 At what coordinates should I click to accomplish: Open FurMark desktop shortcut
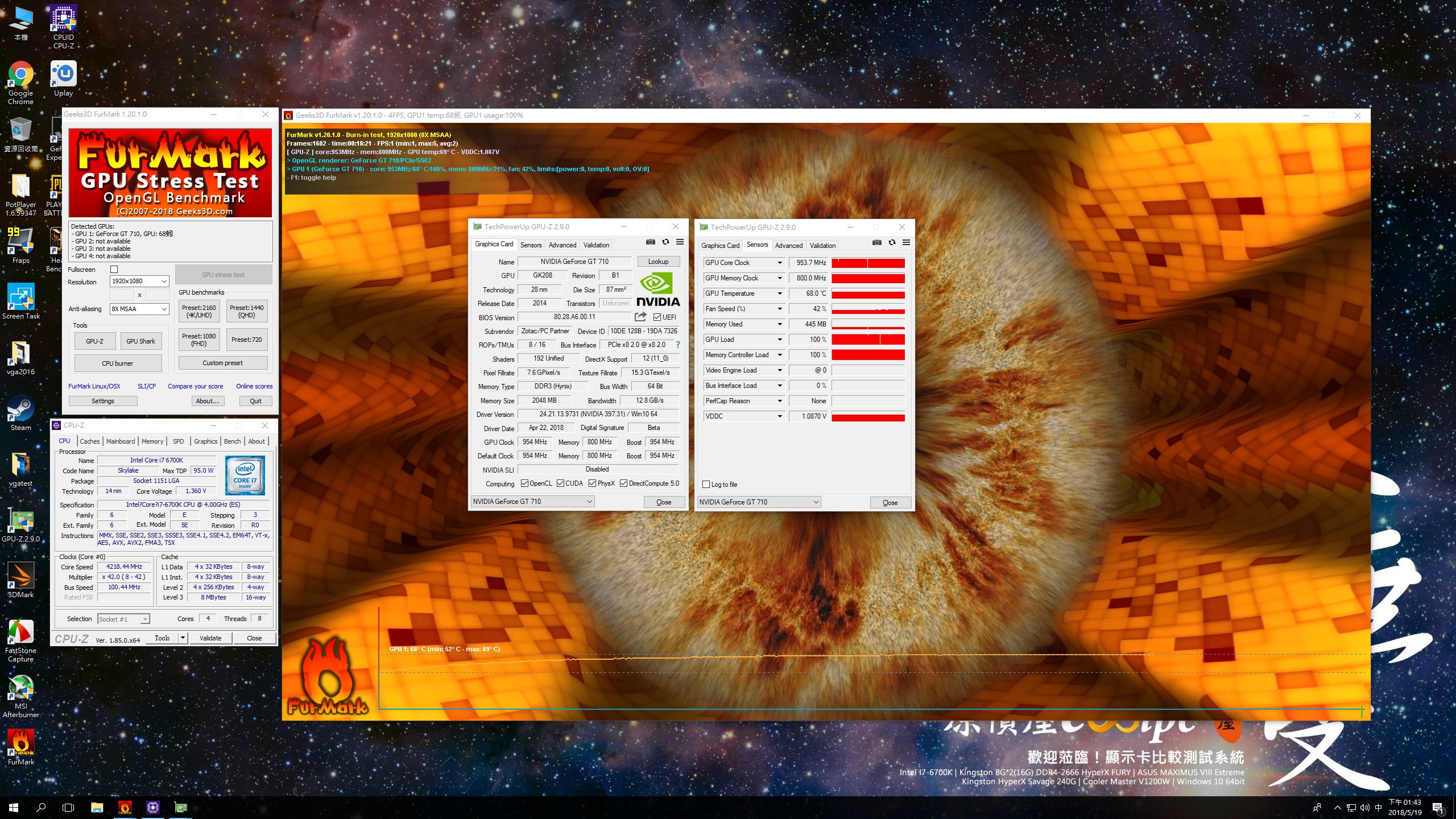[x=20, y=747]
